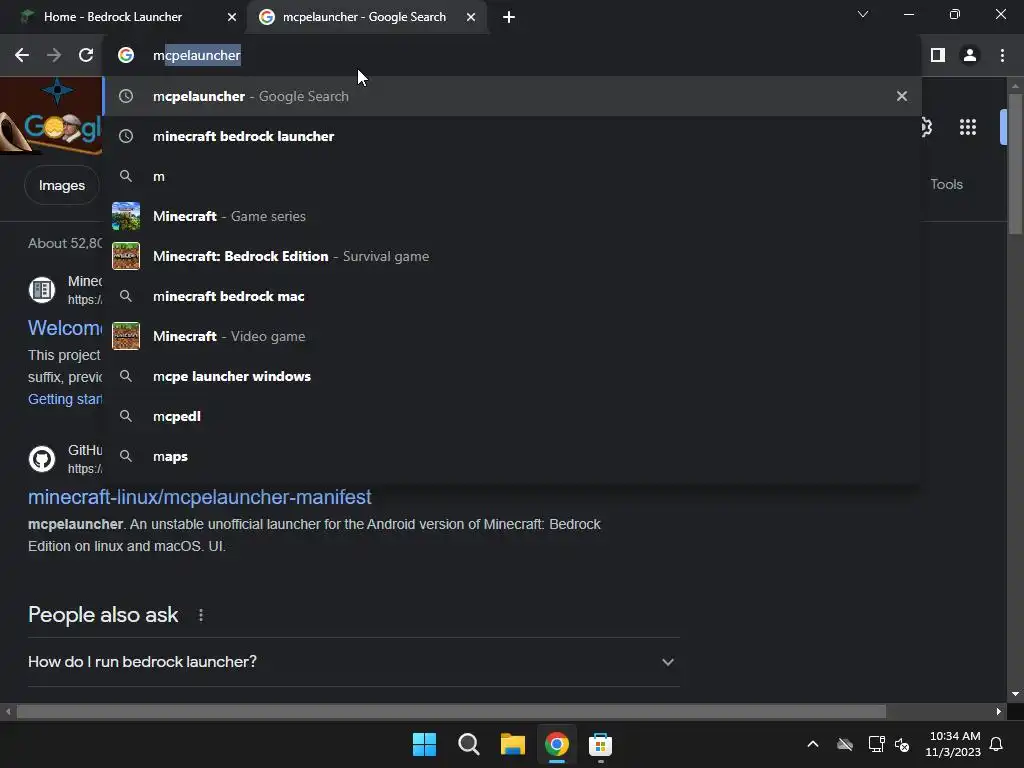Open the Windows Start menu
Viewport: 1024px width, 768px height.
[424, 744]
